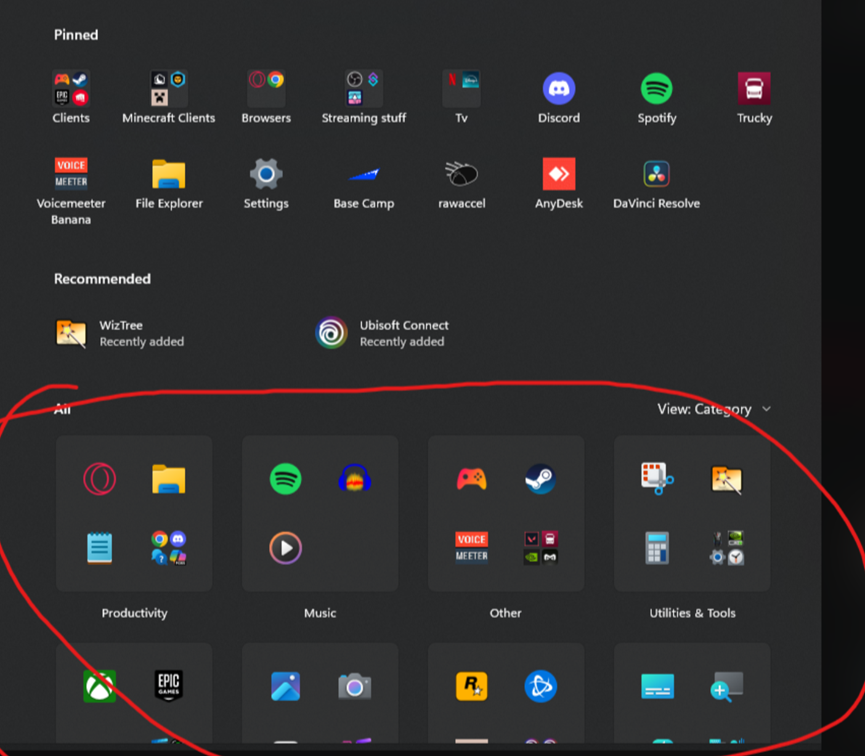This screenshot has width=865, height=756.
Task: Open the Trucky app
Action: [x=754, y=97]
